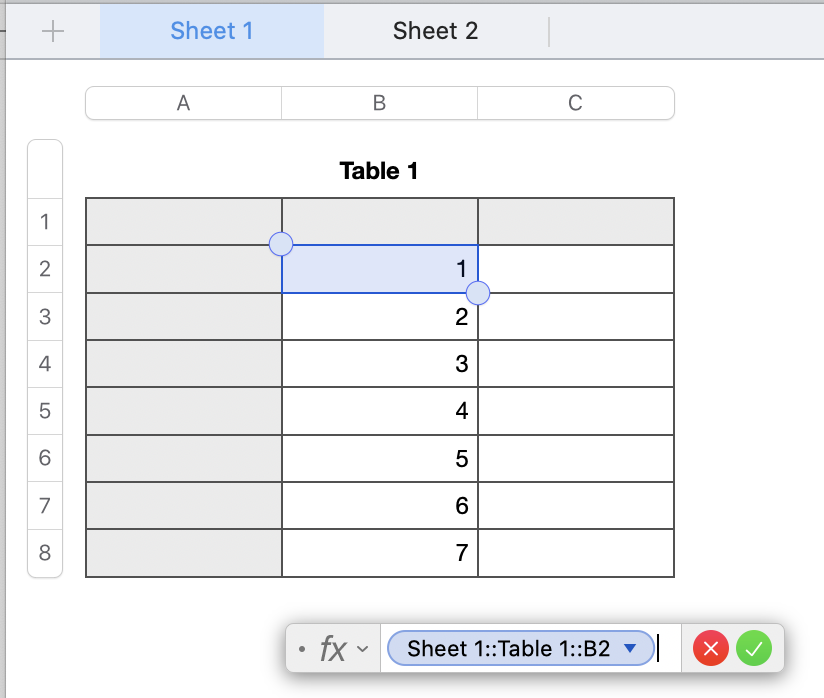
Task: Cancel formula with red X button
Action: pyautogui.click(x=711, y=649)
